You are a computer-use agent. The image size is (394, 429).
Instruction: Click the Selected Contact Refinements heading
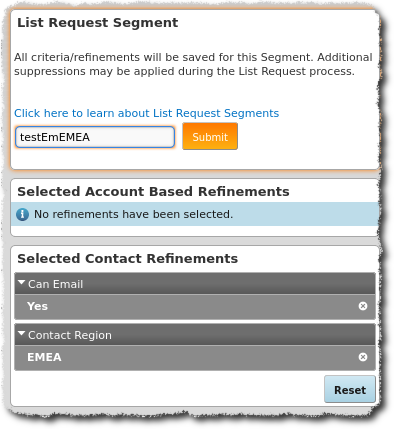(x=128, y=258)
